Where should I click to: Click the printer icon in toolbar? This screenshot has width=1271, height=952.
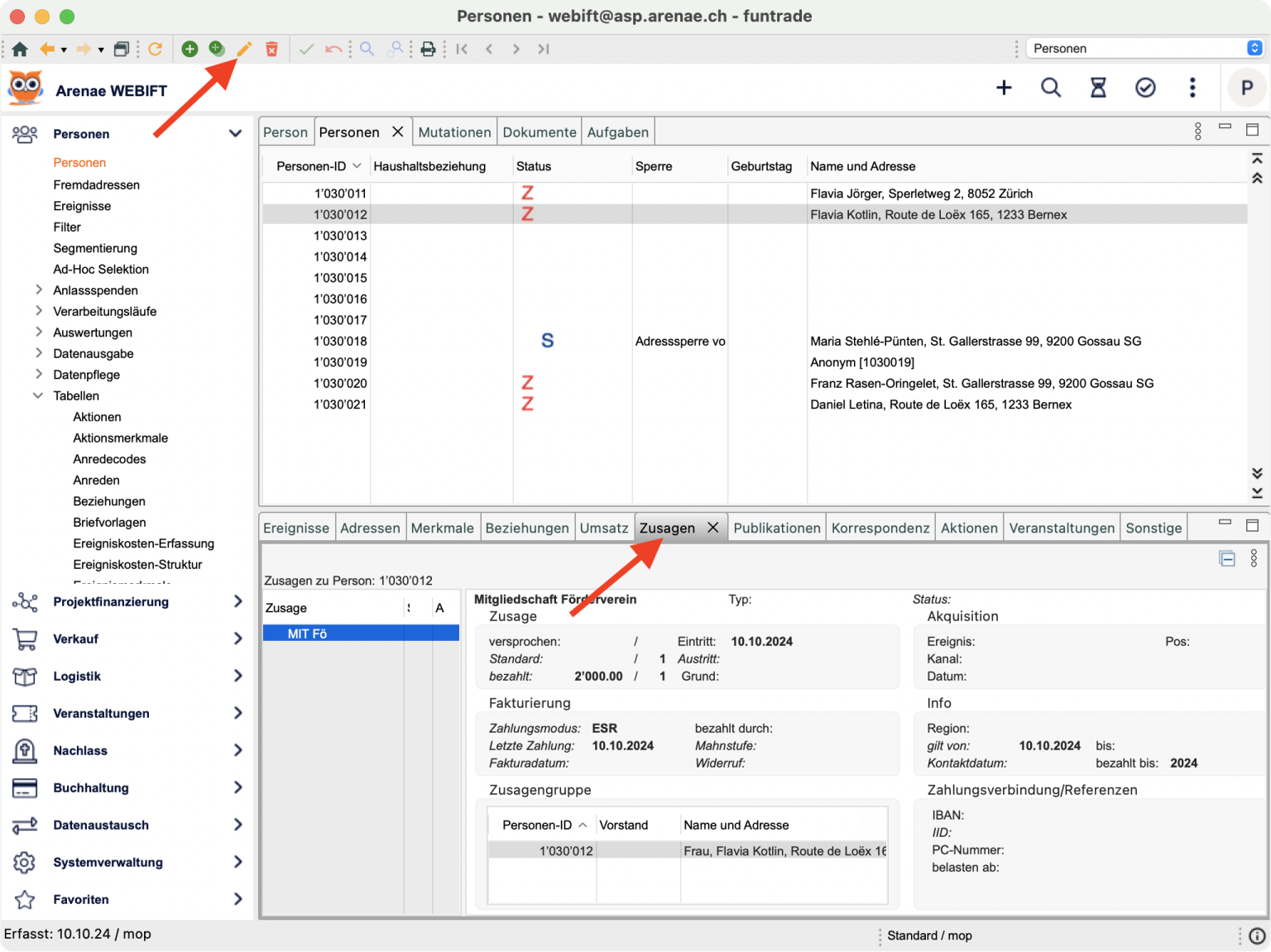[x=428, y=49]
